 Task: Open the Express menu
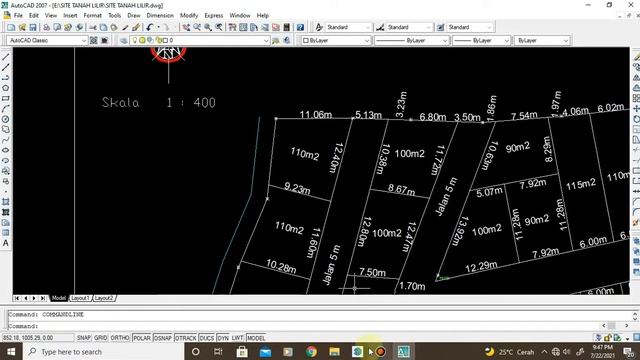(214, 16)
